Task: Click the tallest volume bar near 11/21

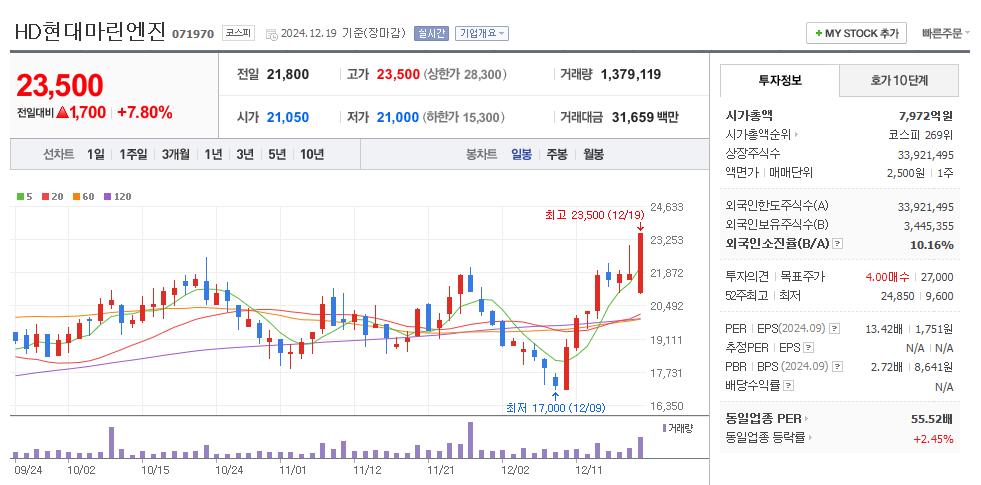Action: (470, 441)
